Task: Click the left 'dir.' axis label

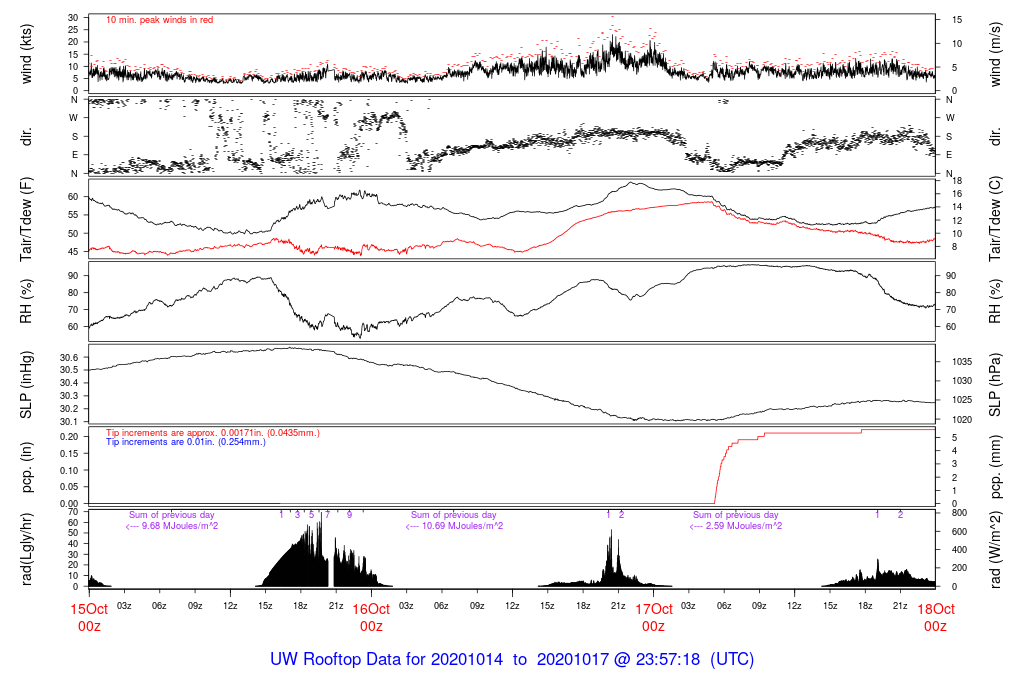Action: (26, 136)
